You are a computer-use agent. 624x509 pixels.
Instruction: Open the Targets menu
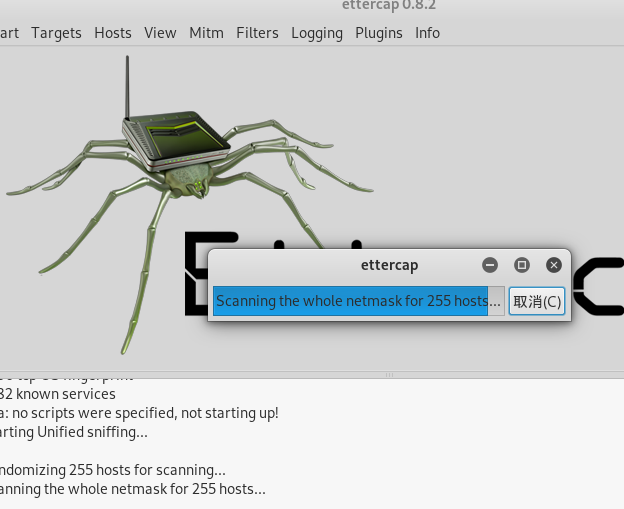[56, 33]
